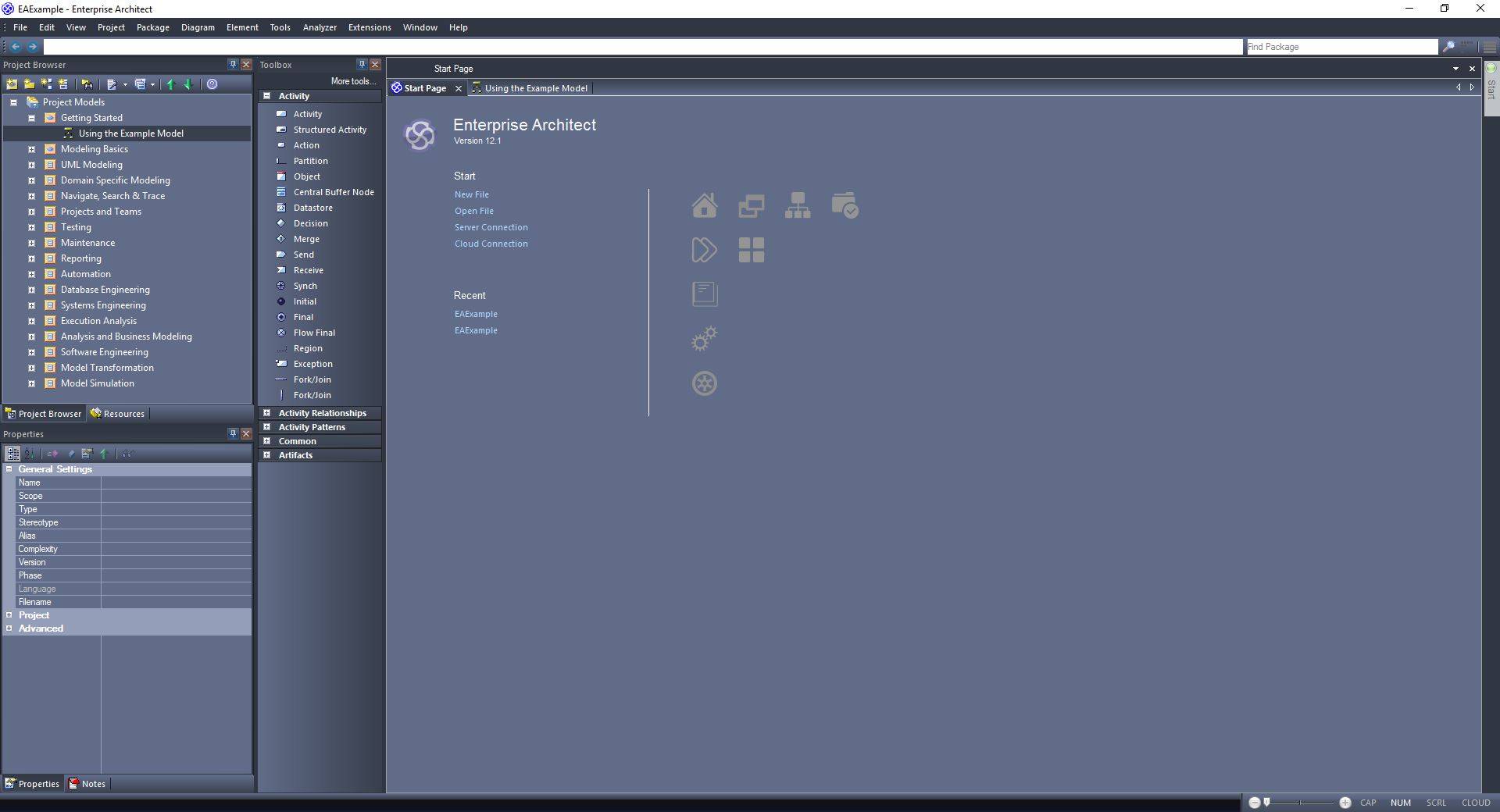The width and height of the screenshot is (1500, 812).
Task: Click the New Element icon in Project Browser
Action: tap(63, 84)
